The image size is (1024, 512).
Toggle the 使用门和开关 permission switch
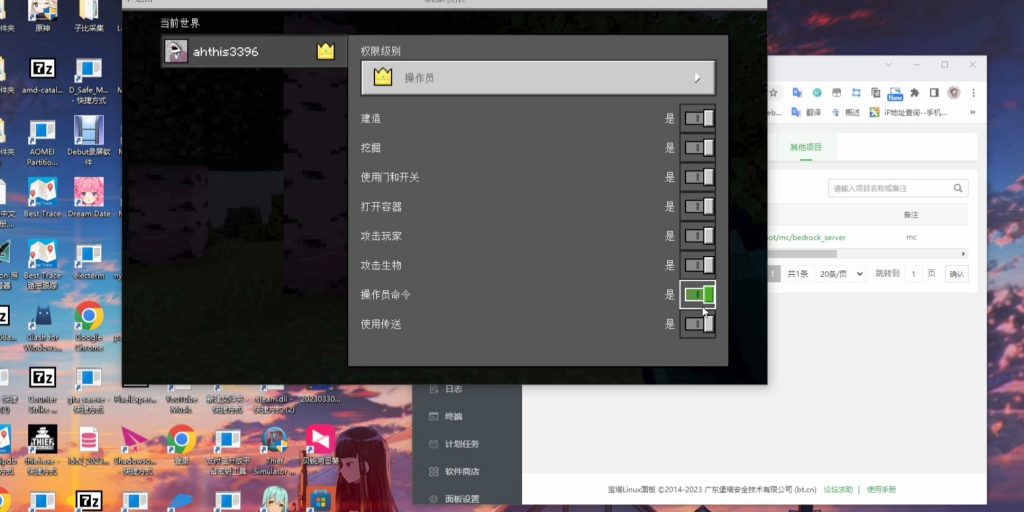[697, 177]
